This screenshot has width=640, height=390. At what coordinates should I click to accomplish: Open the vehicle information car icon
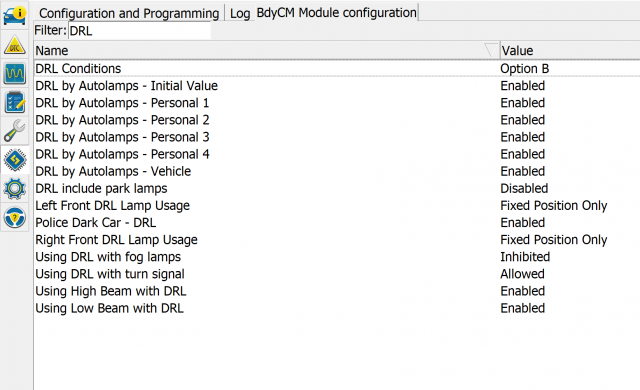tap(15, 15)
